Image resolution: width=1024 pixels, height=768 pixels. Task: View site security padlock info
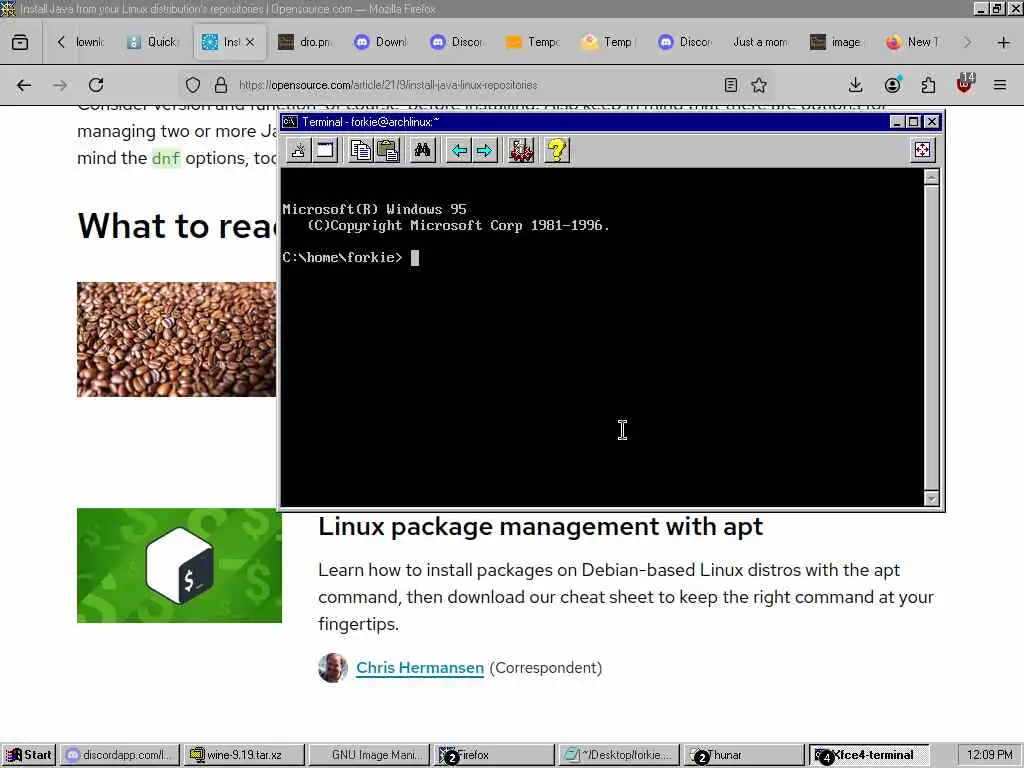(x=221, y=85)
